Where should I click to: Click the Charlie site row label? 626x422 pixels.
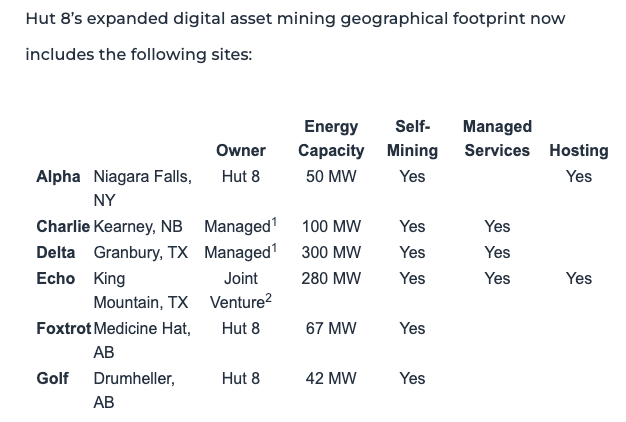tap(63, 226)
